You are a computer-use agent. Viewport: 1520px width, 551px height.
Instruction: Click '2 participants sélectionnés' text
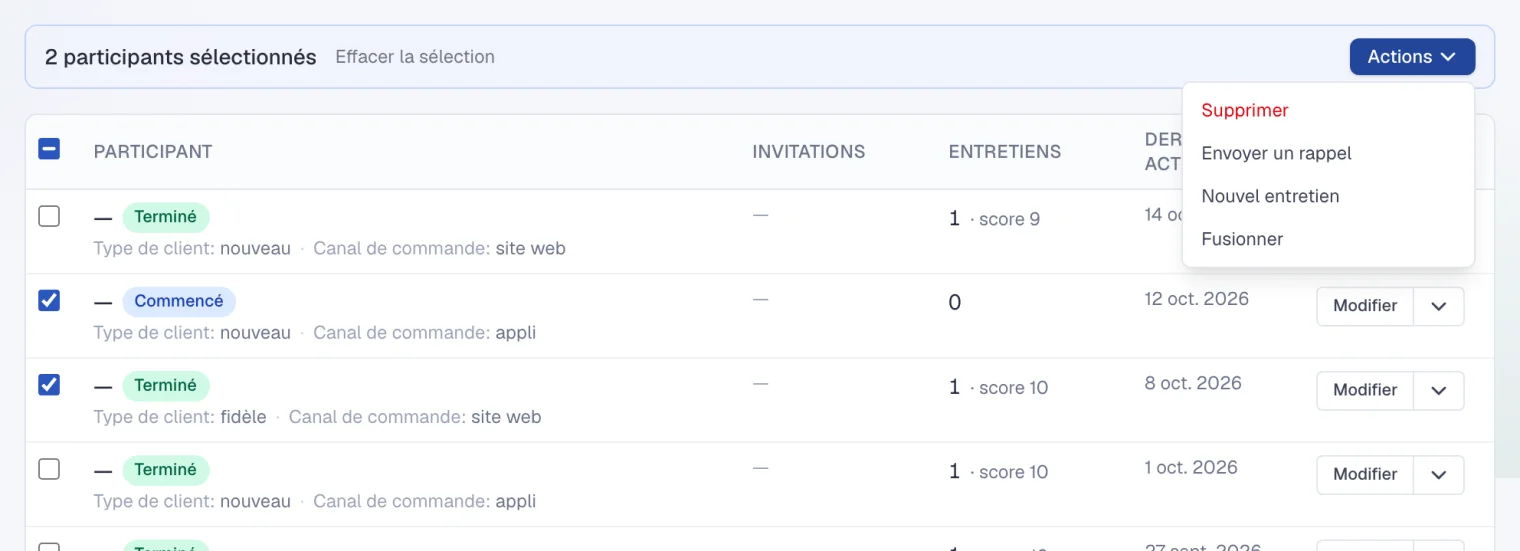pos(181,57)
